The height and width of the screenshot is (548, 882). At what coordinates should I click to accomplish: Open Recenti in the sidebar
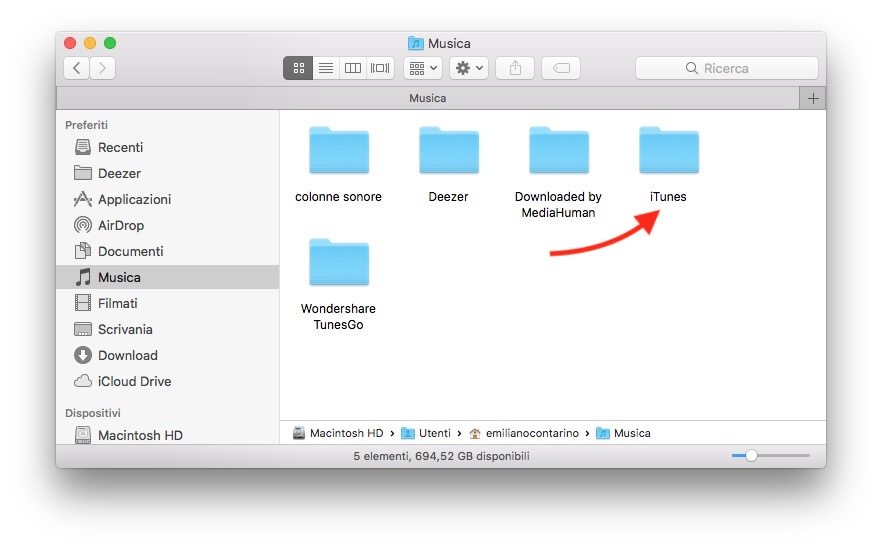168,147
